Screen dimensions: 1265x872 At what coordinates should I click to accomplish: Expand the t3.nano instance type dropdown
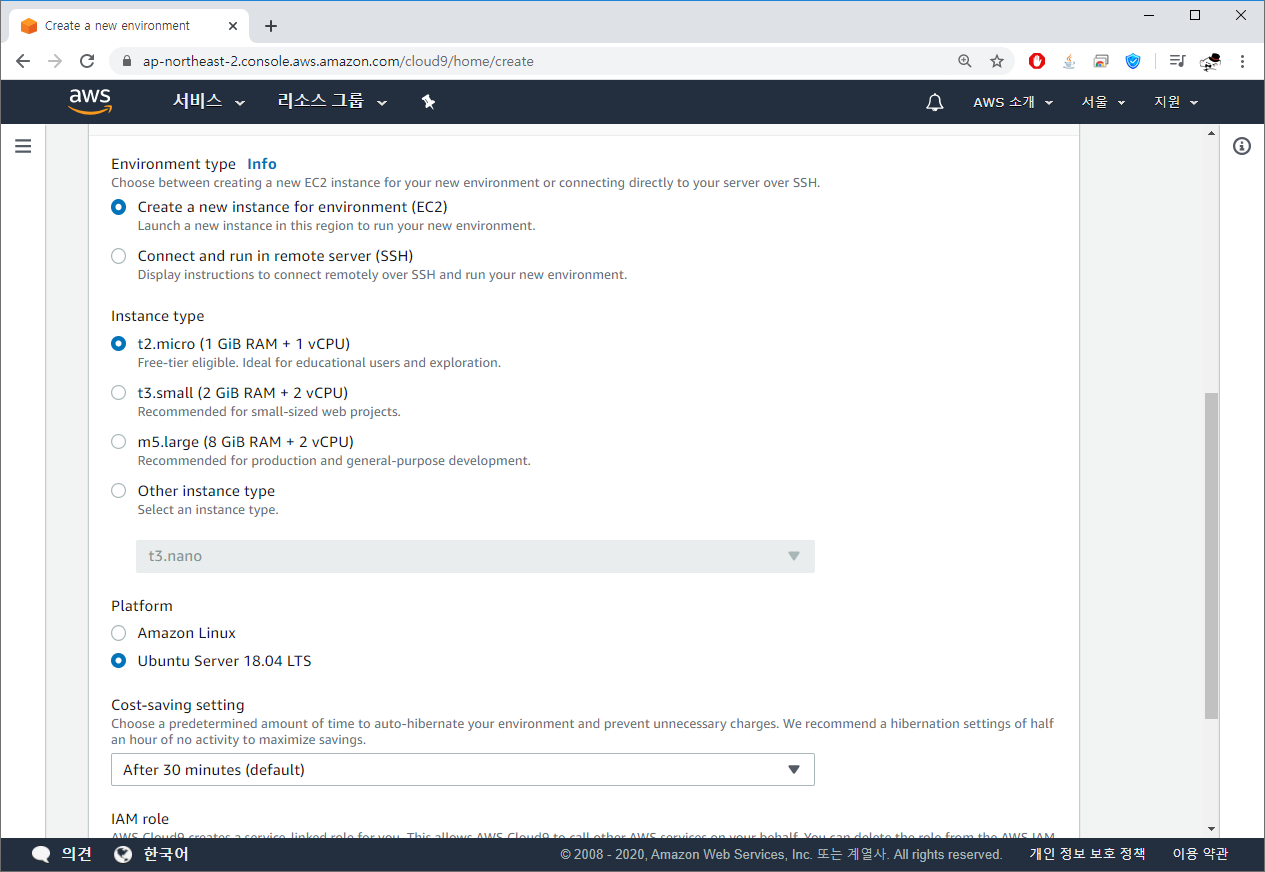point(475,556)
